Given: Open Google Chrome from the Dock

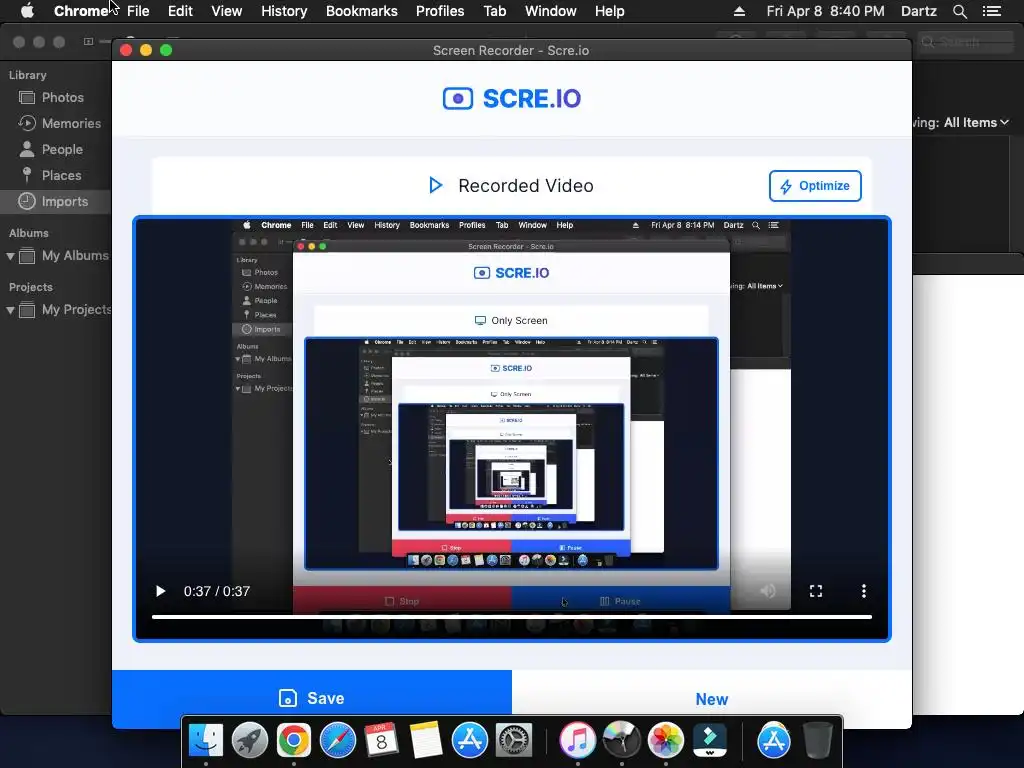Looking at the screenshot, I should tap(293, 740).
